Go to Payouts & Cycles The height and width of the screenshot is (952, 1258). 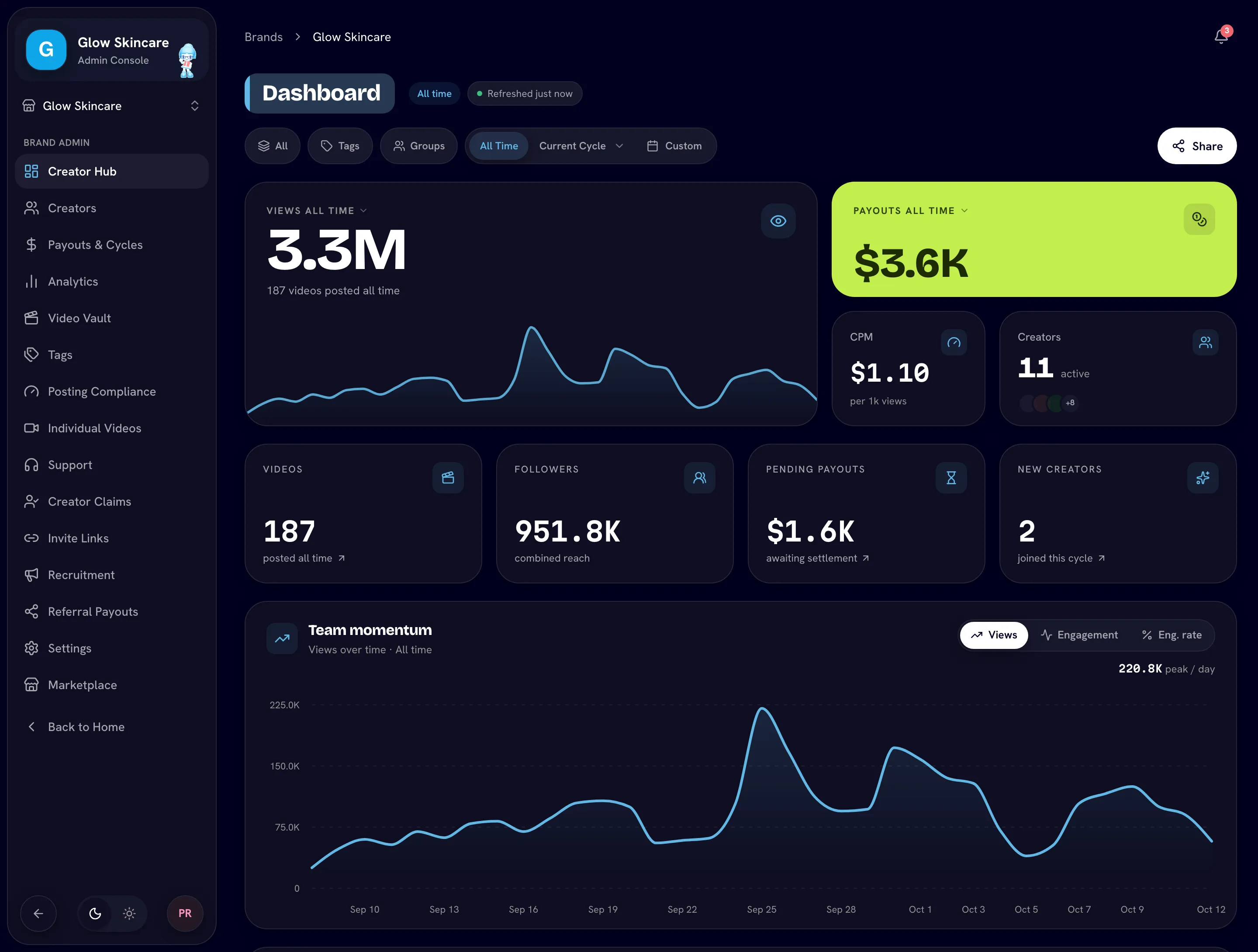pyautogui.click(x=111, y=245)
